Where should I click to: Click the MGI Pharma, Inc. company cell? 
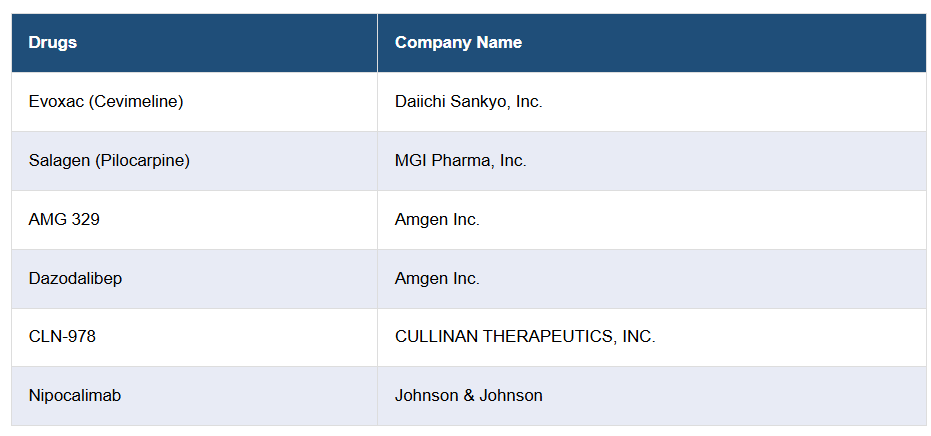[460, 161]
